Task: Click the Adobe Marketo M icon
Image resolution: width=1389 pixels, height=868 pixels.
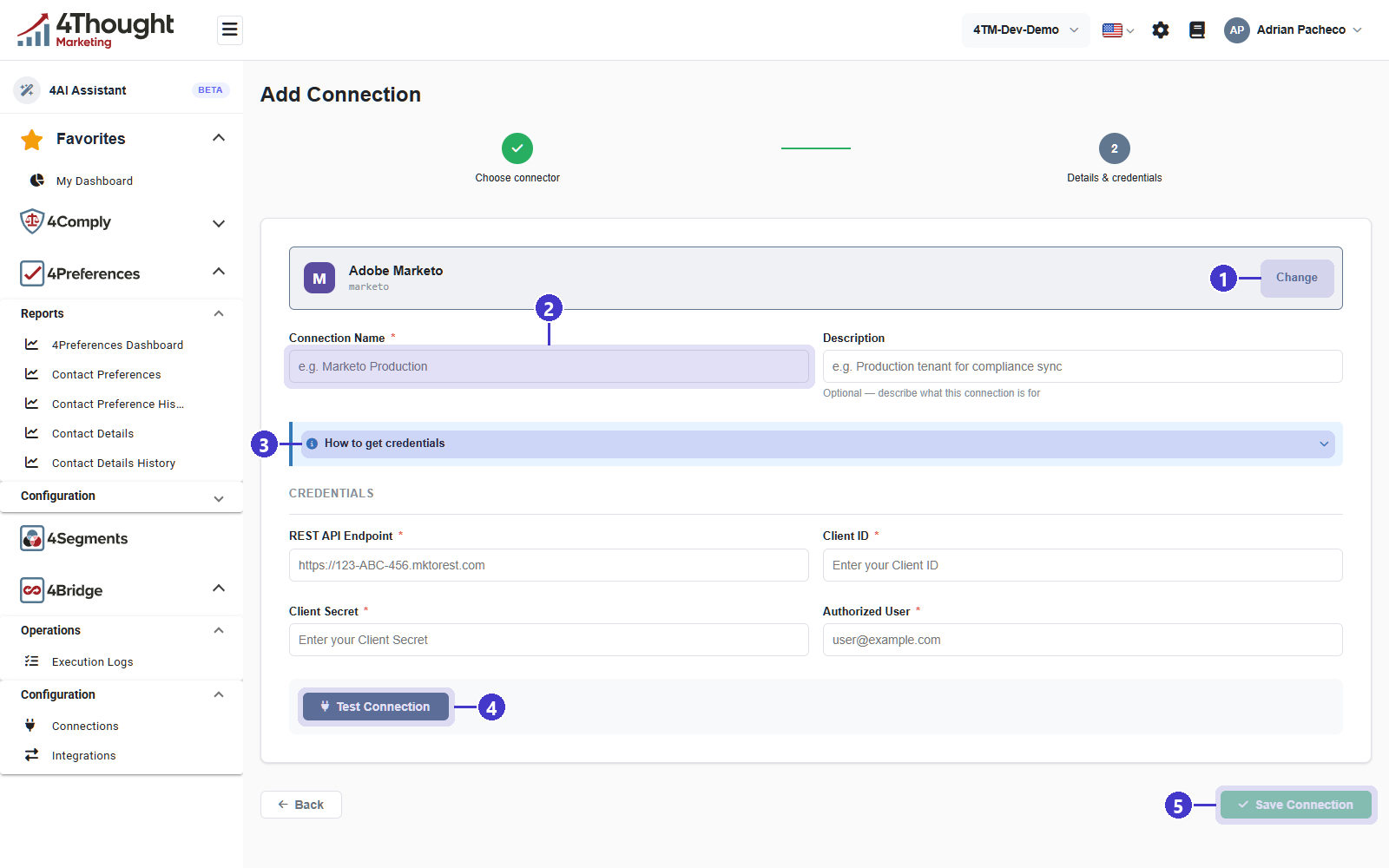Action: click(319, 278)
